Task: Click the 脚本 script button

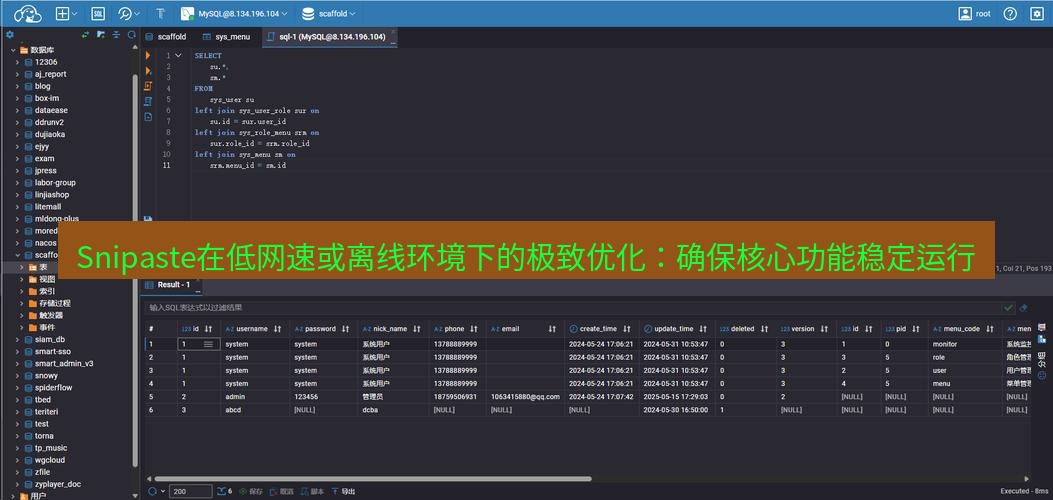Action: tap(313, 491)
